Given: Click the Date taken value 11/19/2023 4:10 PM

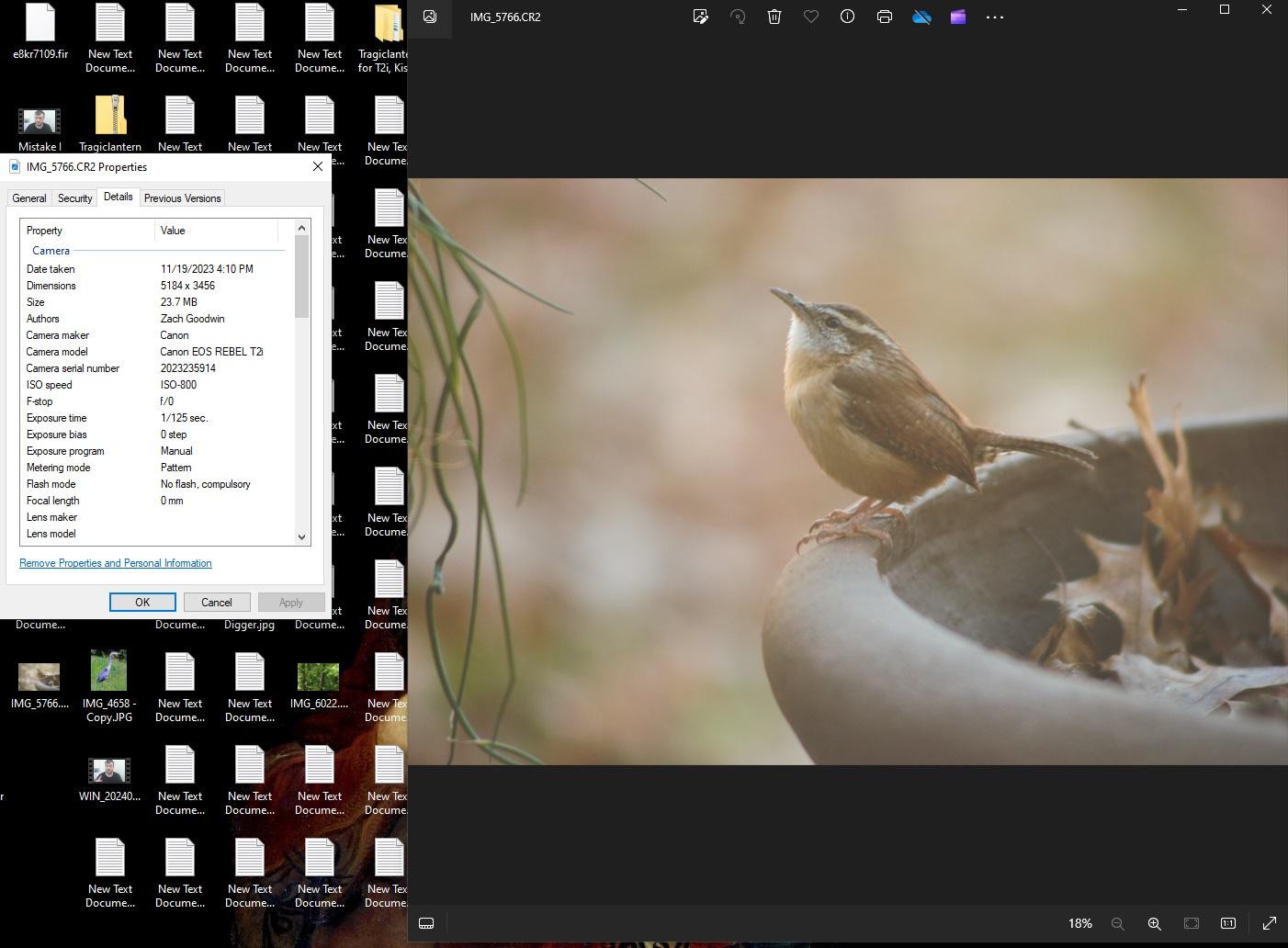Looking at the screenshot, I should (207, 269).
